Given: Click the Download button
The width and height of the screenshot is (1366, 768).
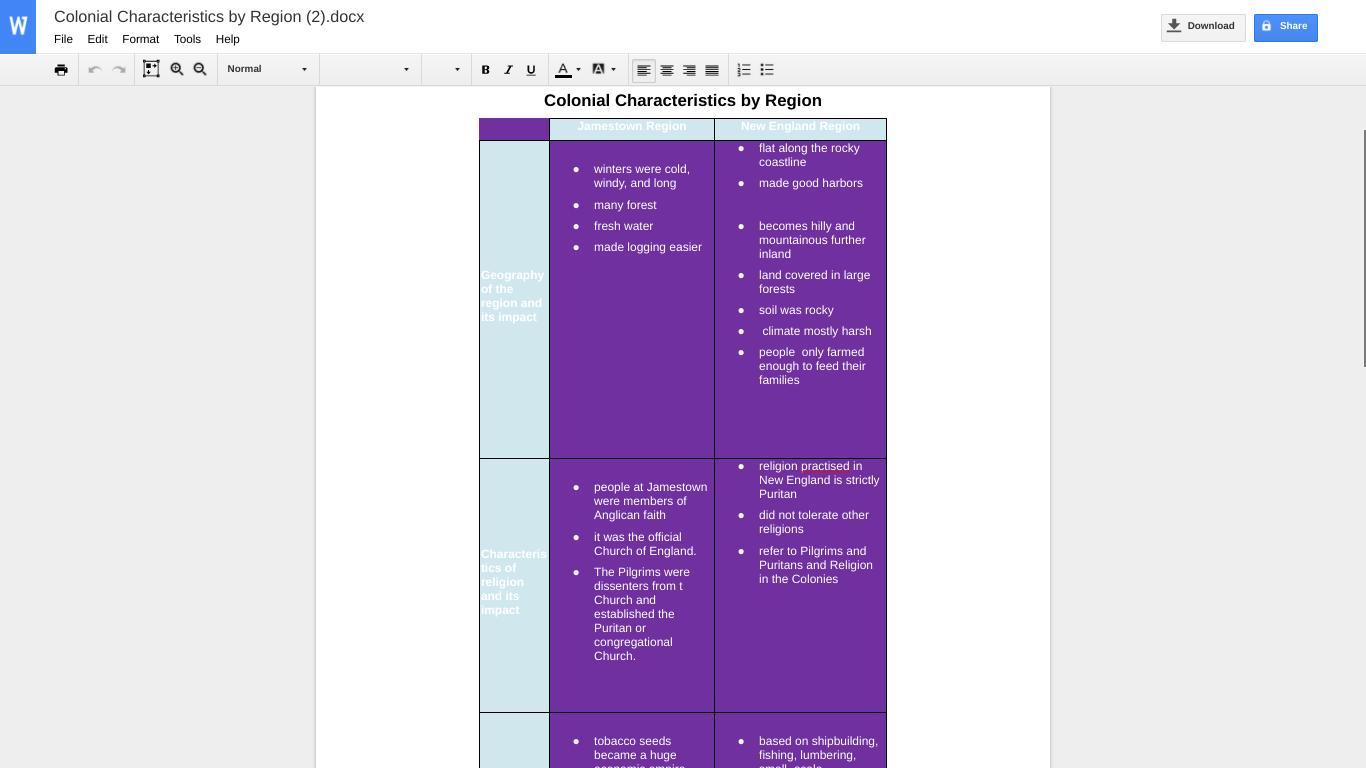Looking at the screenshot, I should point(1203,27).
